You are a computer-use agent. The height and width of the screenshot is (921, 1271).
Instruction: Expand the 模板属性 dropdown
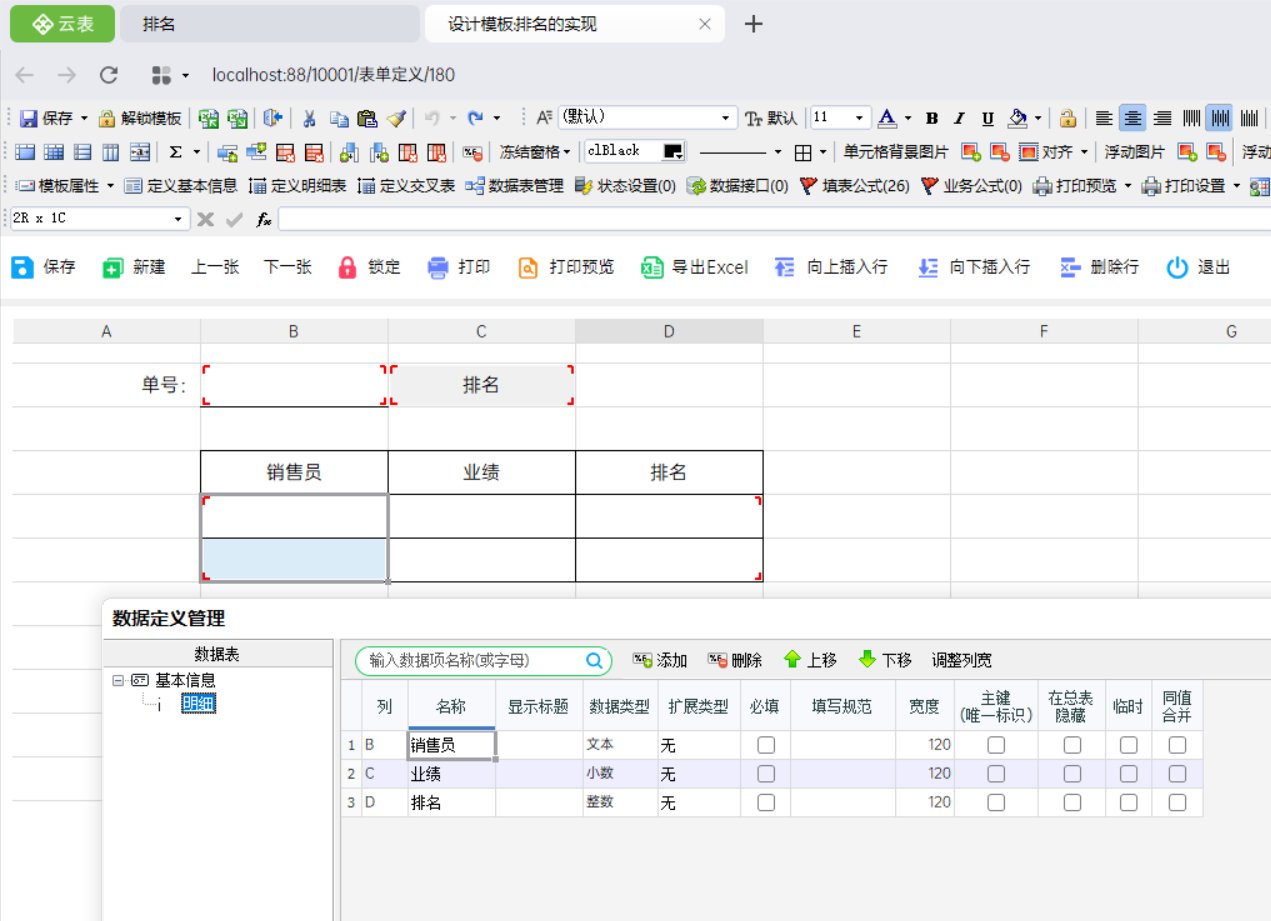108,186
